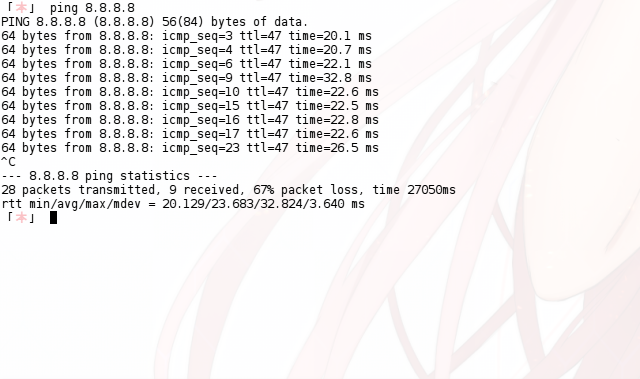Click the icmp_seq=3 reply line
The image size is (640, 379).
click(x=187, y=36)
